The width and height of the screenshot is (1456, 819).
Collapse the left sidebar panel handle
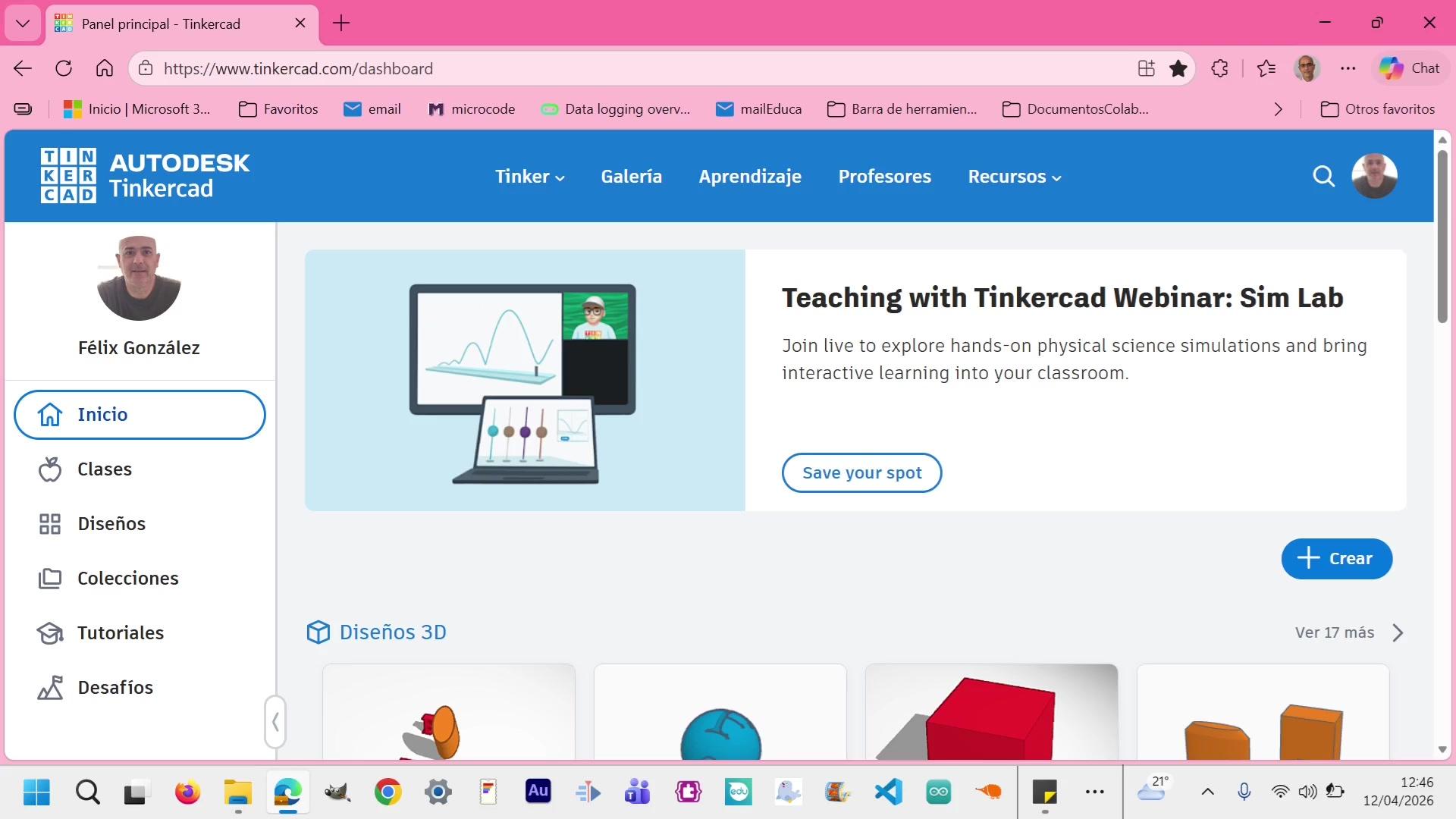[x=275, y=722]
